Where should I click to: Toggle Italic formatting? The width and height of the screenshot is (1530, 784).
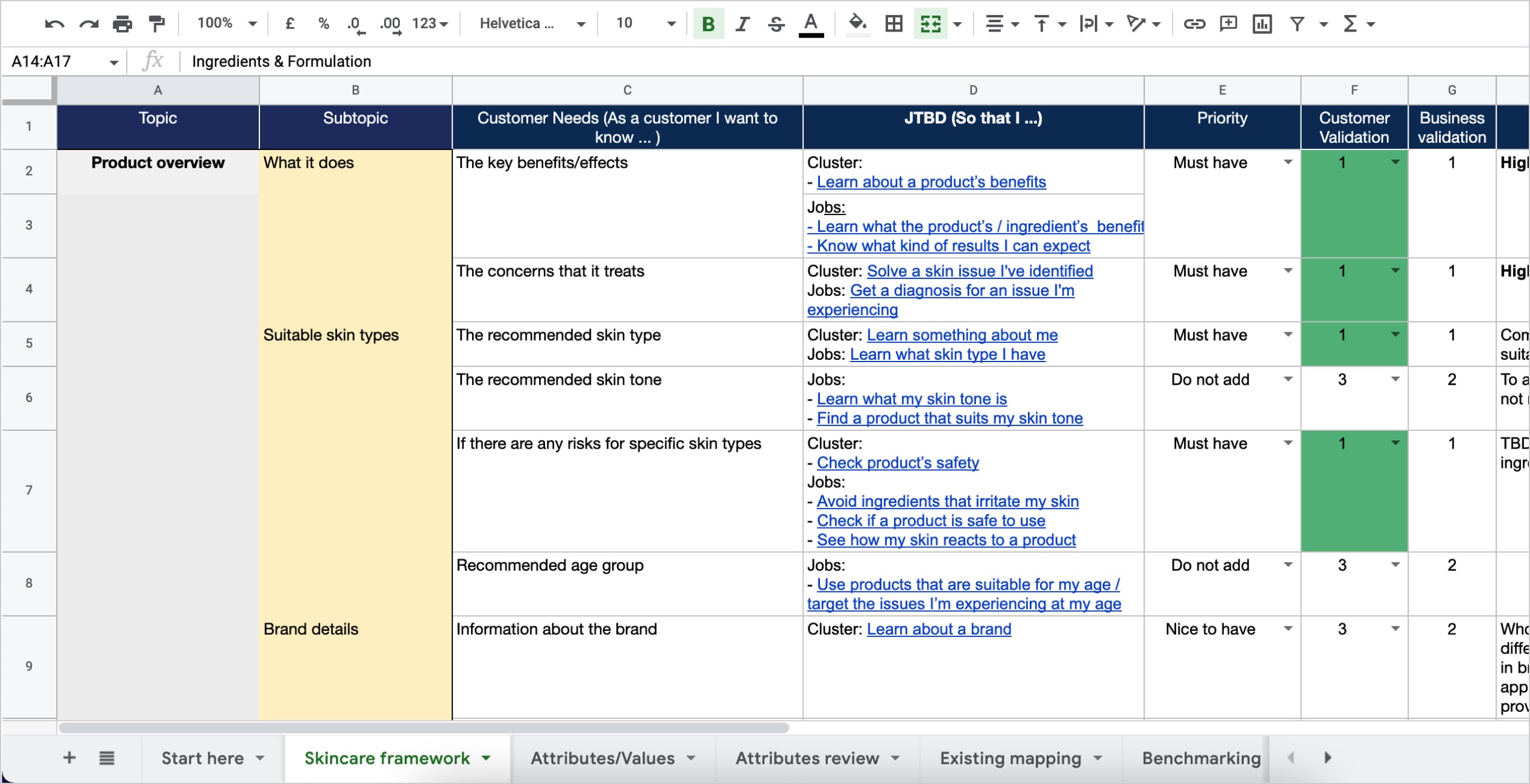click(742, 24)
